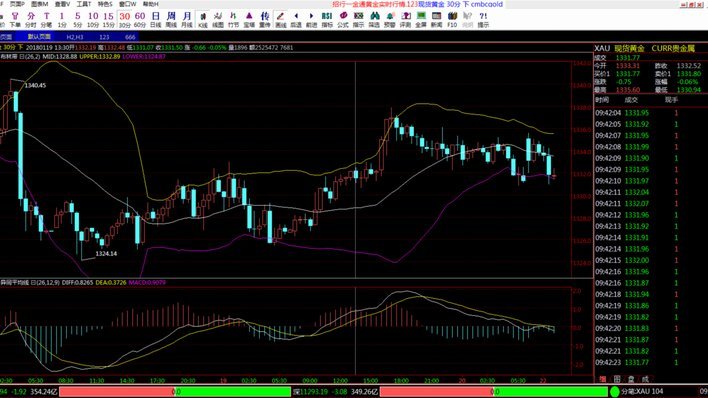The height and width of the screenshot is (398, 708).
Task: Open the 分笔 tick view icon
Action: click(x=47, y=20)
